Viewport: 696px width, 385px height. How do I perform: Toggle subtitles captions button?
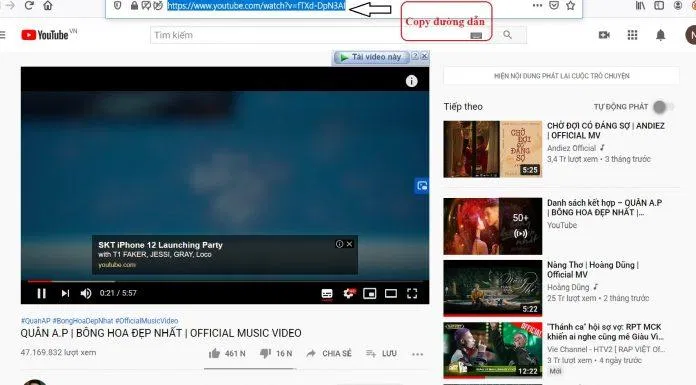coord(327,294)
